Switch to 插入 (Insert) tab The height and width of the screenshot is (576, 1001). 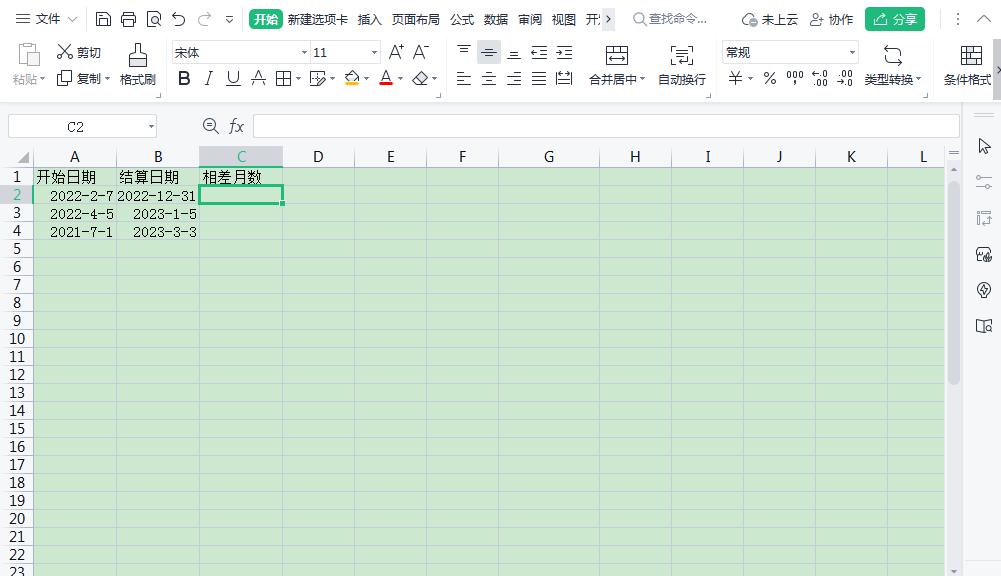(x=369, y=20)
